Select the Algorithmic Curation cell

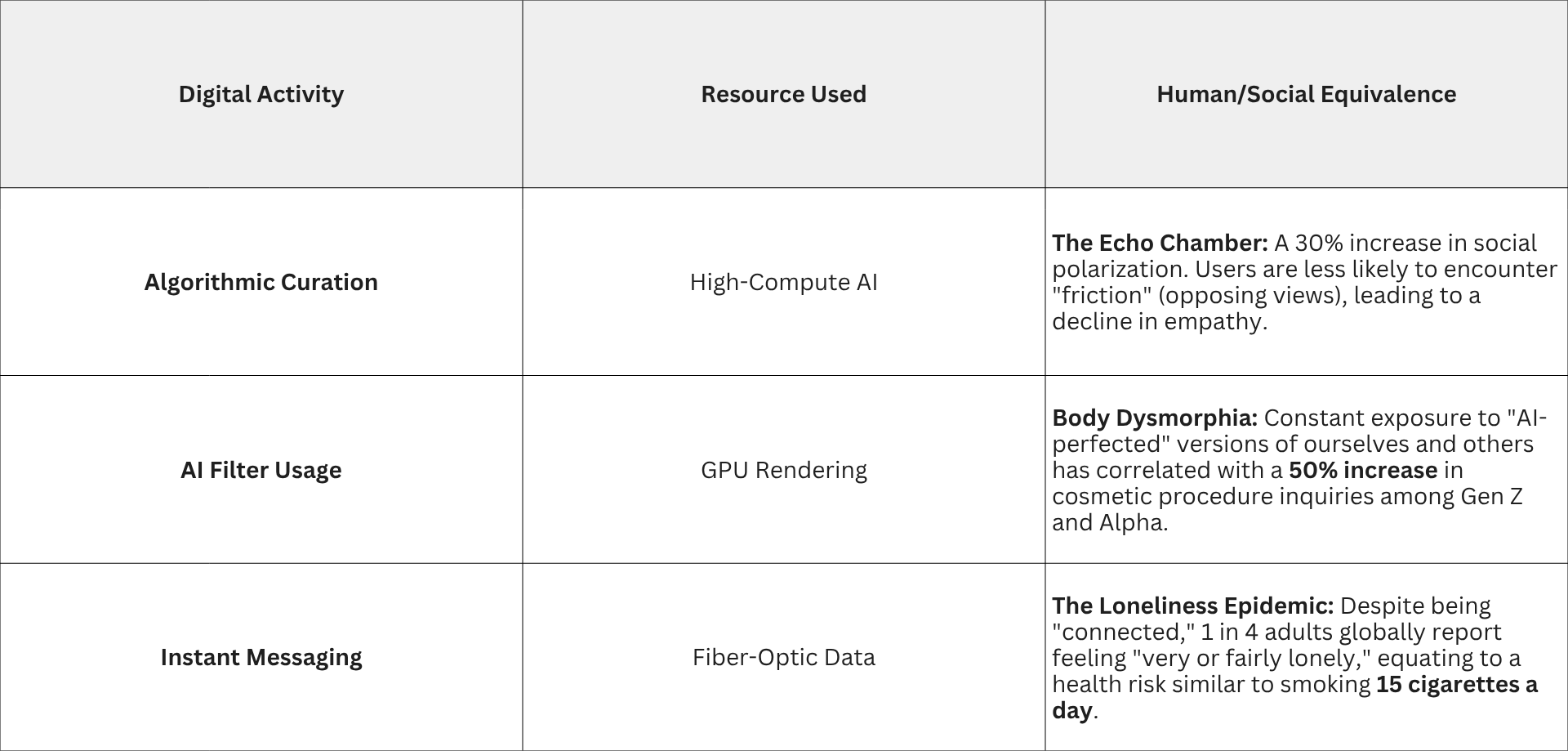(261, 282)
